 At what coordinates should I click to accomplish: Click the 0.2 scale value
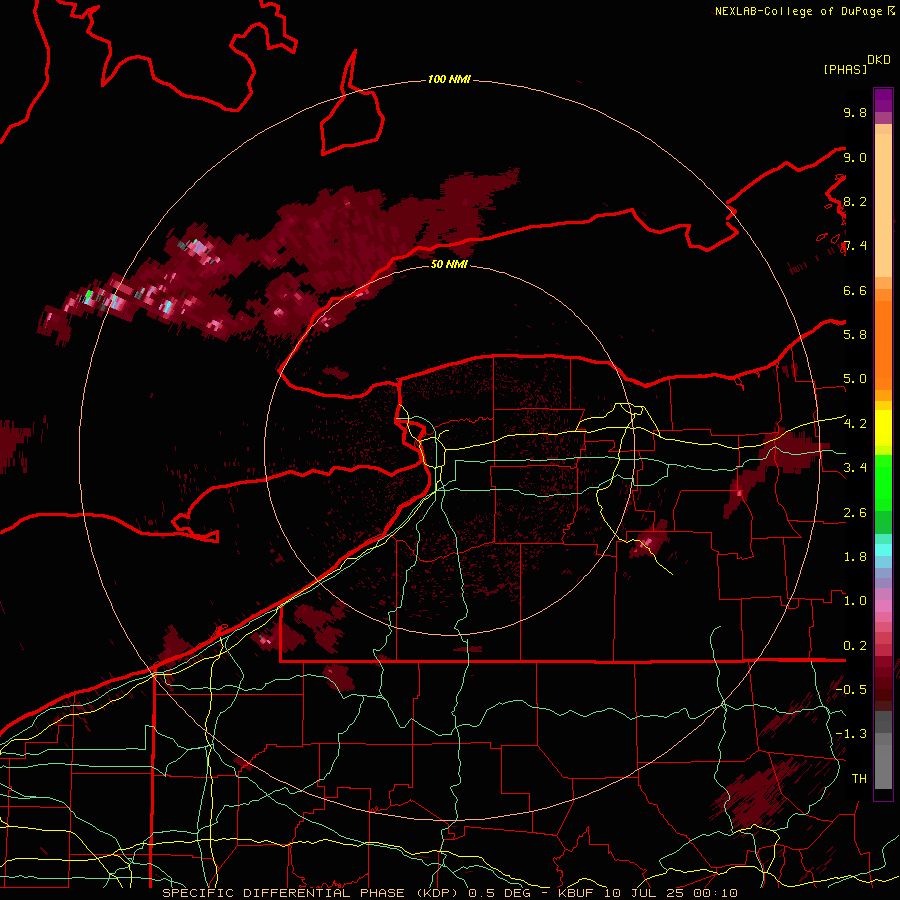click(x=855, y=646)
